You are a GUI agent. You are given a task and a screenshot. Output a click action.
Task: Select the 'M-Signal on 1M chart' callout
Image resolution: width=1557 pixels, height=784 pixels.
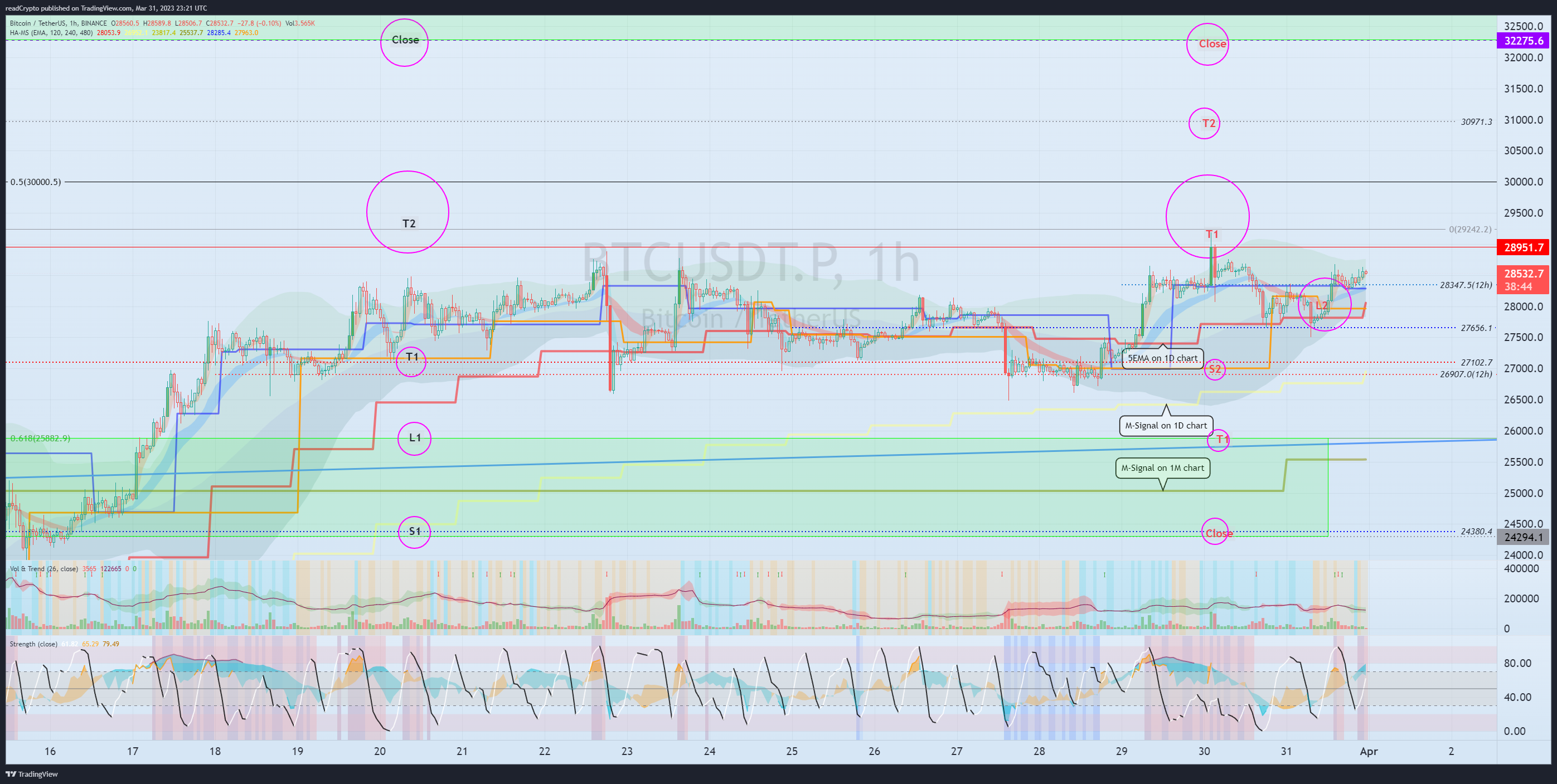(1162, 468)
